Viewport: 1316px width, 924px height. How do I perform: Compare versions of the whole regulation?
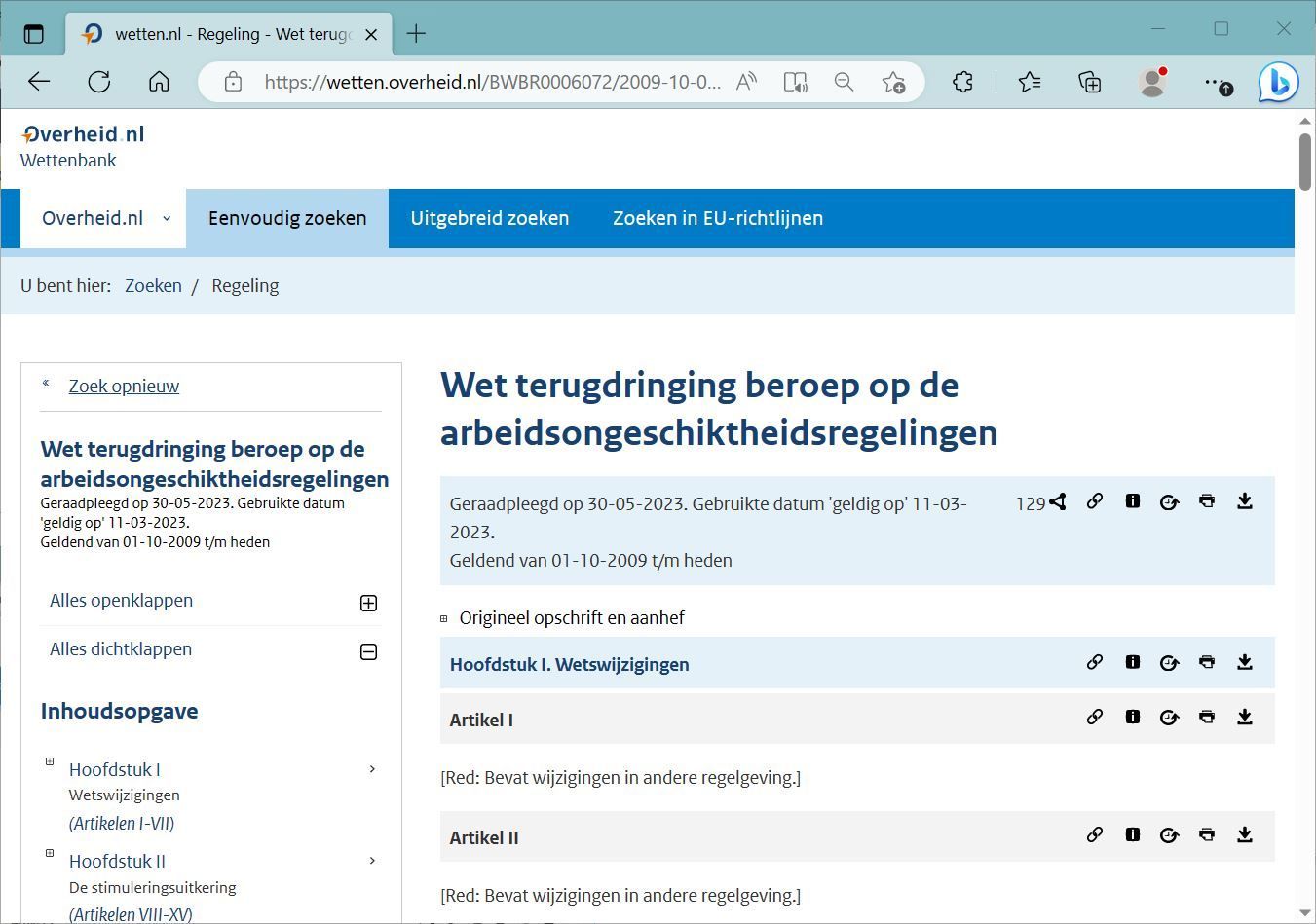1169,501
